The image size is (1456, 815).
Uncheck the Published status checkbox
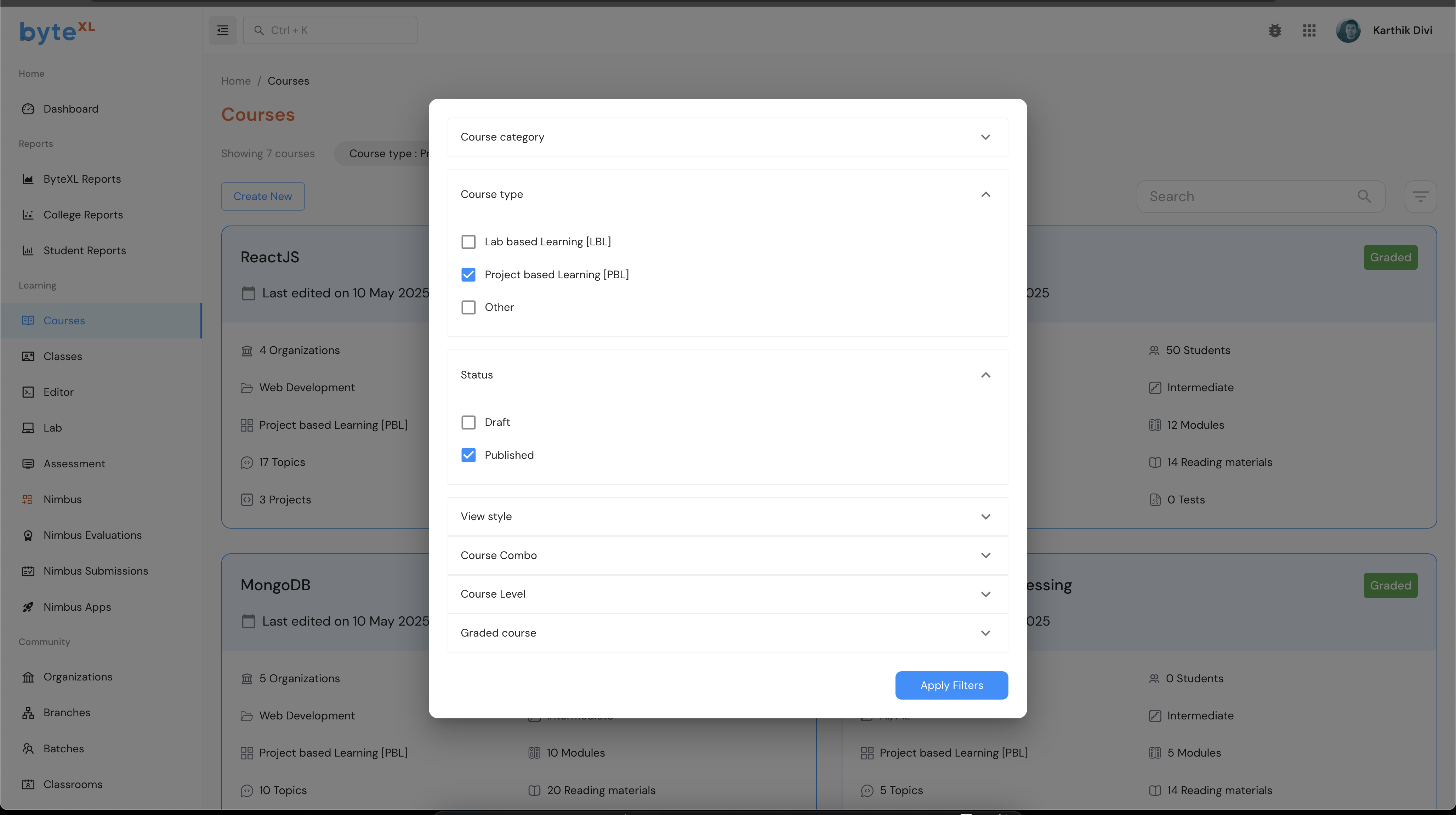point(468,455)
